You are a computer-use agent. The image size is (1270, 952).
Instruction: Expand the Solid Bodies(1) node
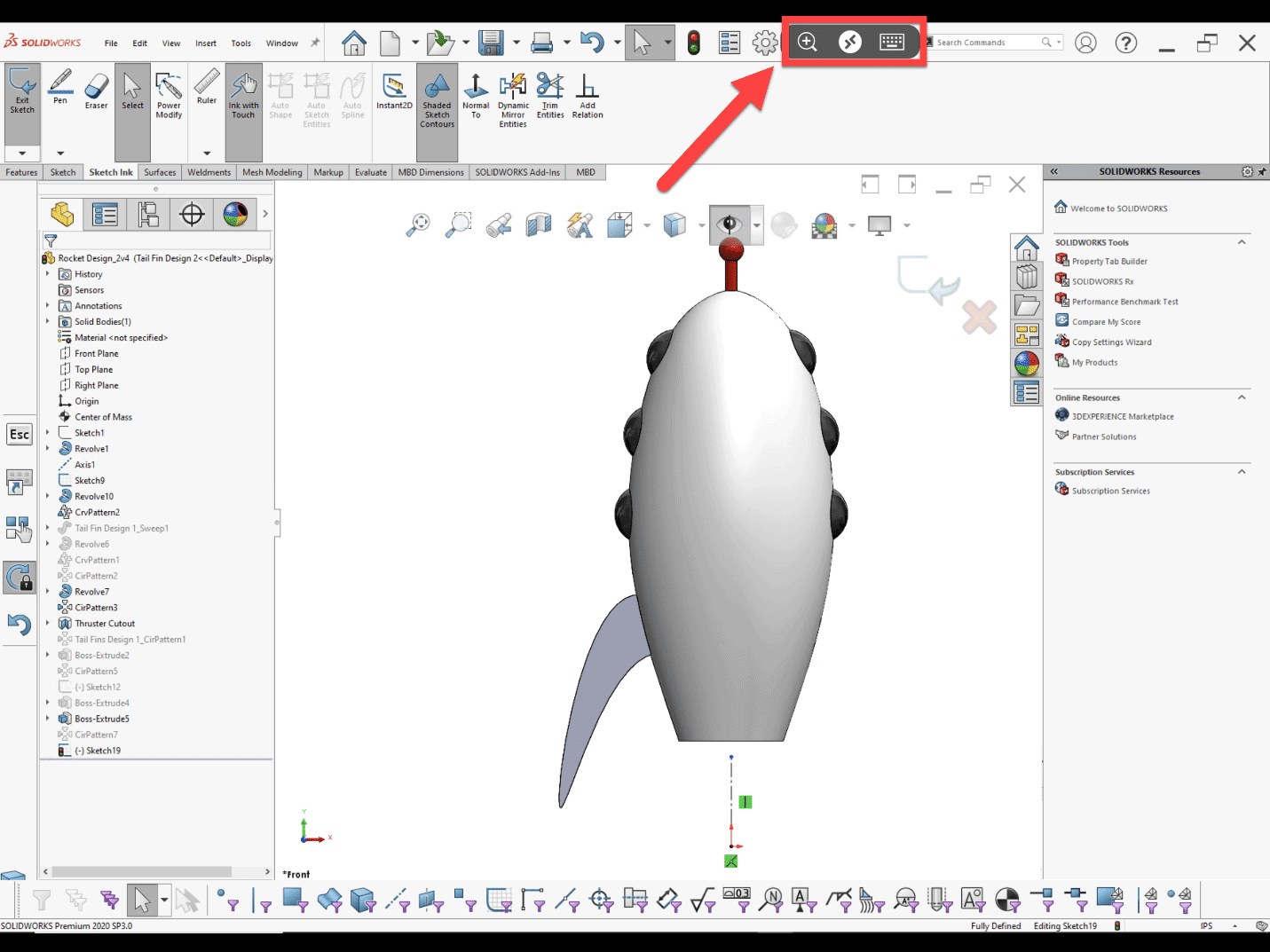click(48, 322)
